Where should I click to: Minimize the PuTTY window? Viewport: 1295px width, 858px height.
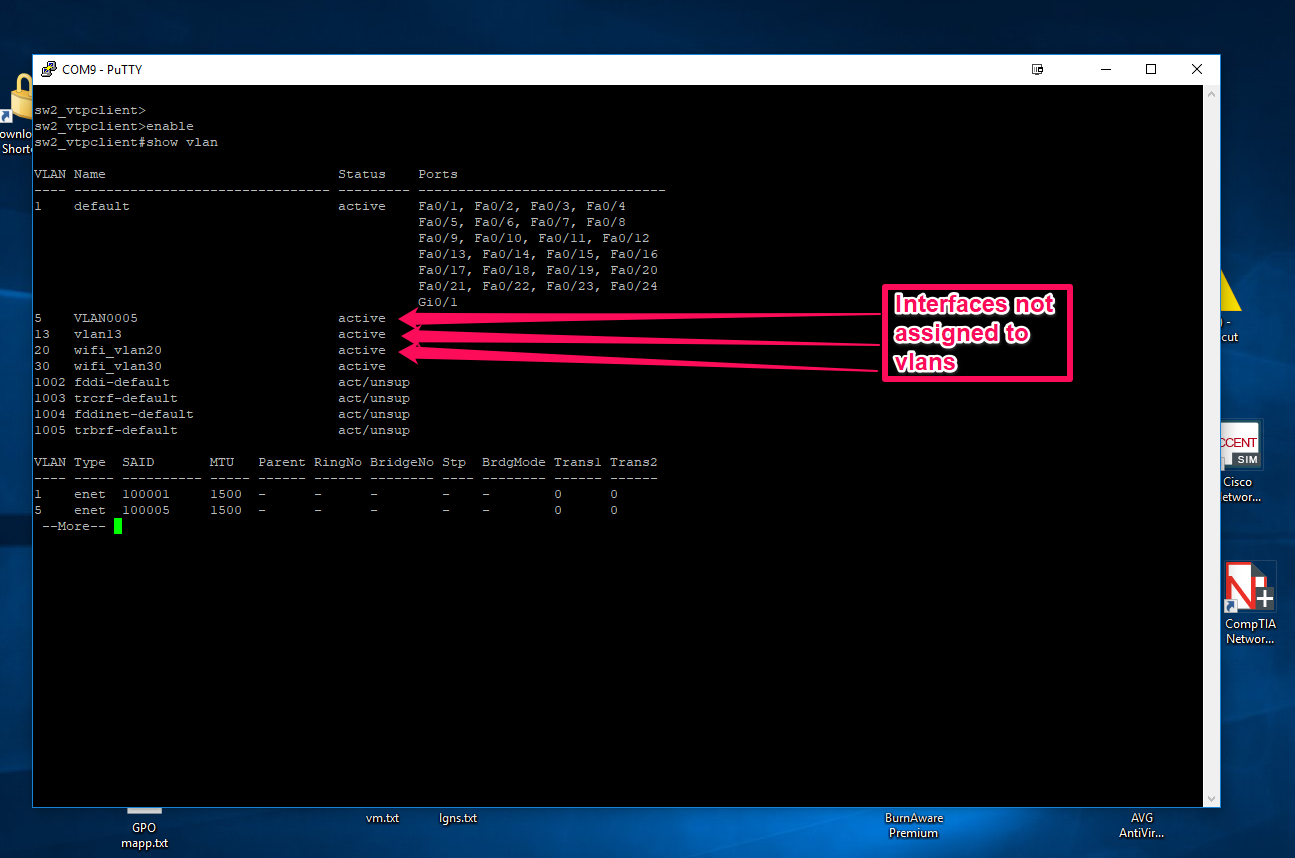(1105, 69)
